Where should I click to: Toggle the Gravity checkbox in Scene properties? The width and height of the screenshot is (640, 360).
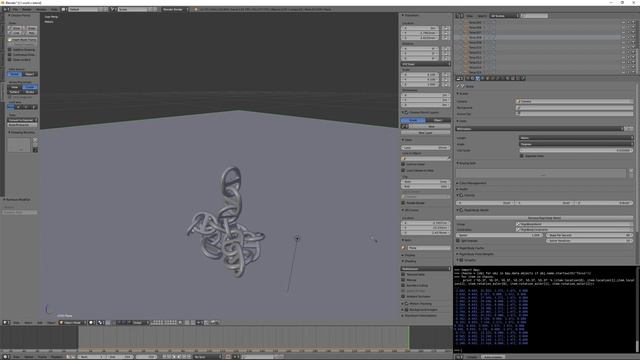(x=462, y=195)
